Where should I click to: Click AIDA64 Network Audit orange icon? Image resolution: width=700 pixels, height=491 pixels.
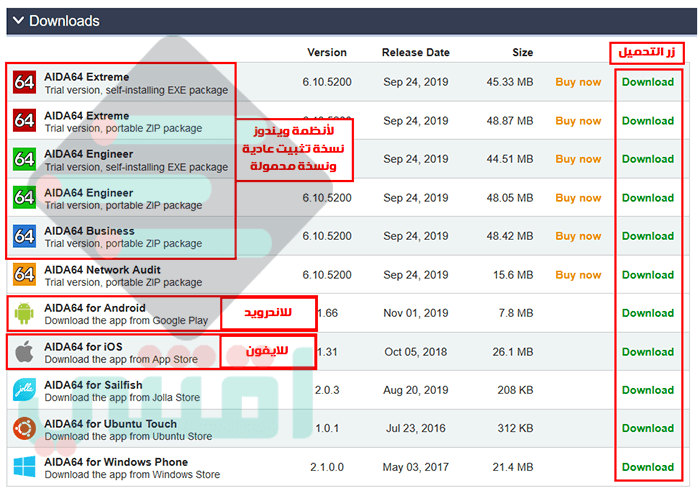24,275
